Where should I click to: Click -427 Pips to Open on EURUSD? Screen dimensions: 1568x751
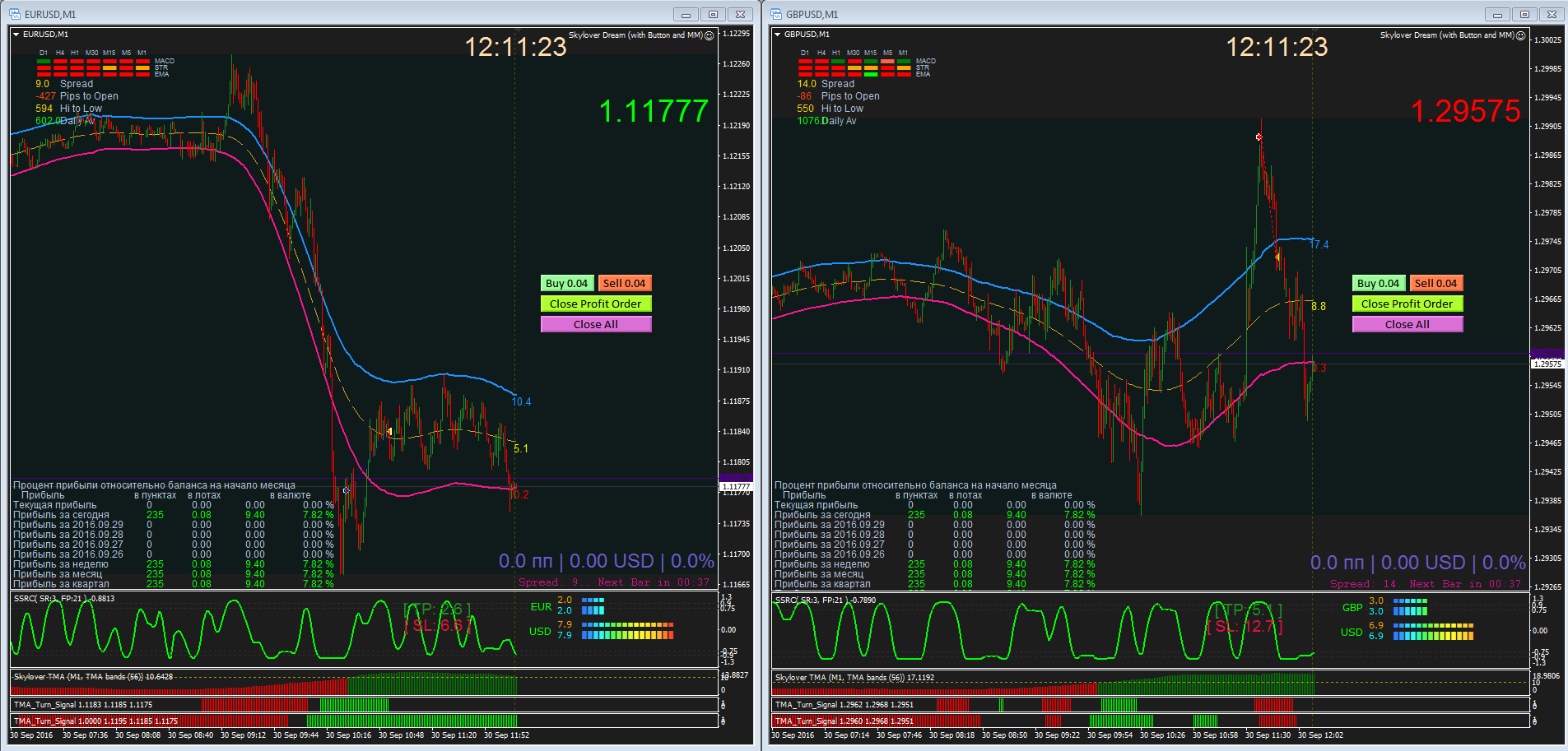77,96
